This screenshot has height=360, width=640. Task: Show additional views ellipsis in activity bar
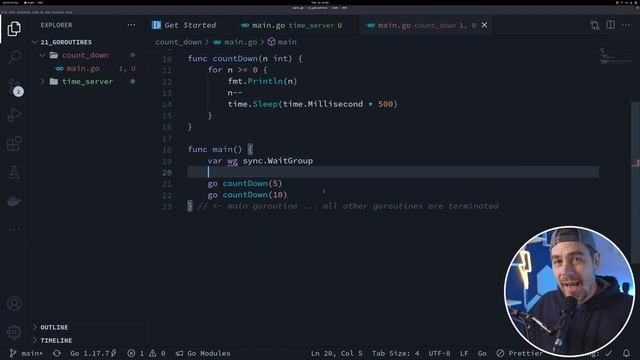pos(14,229)
